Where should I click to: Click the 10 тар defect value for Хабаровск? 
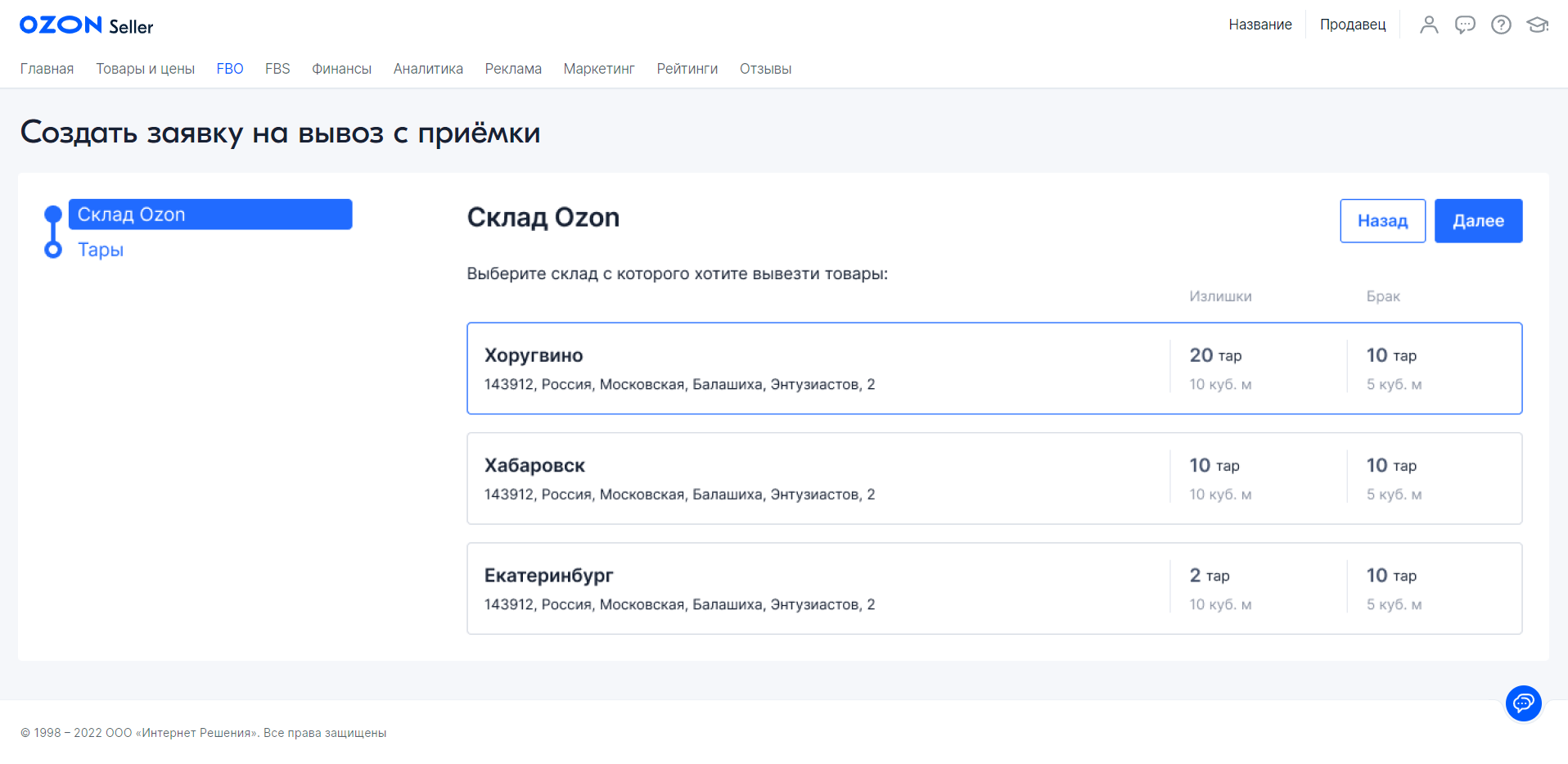tap(1391, 465)
